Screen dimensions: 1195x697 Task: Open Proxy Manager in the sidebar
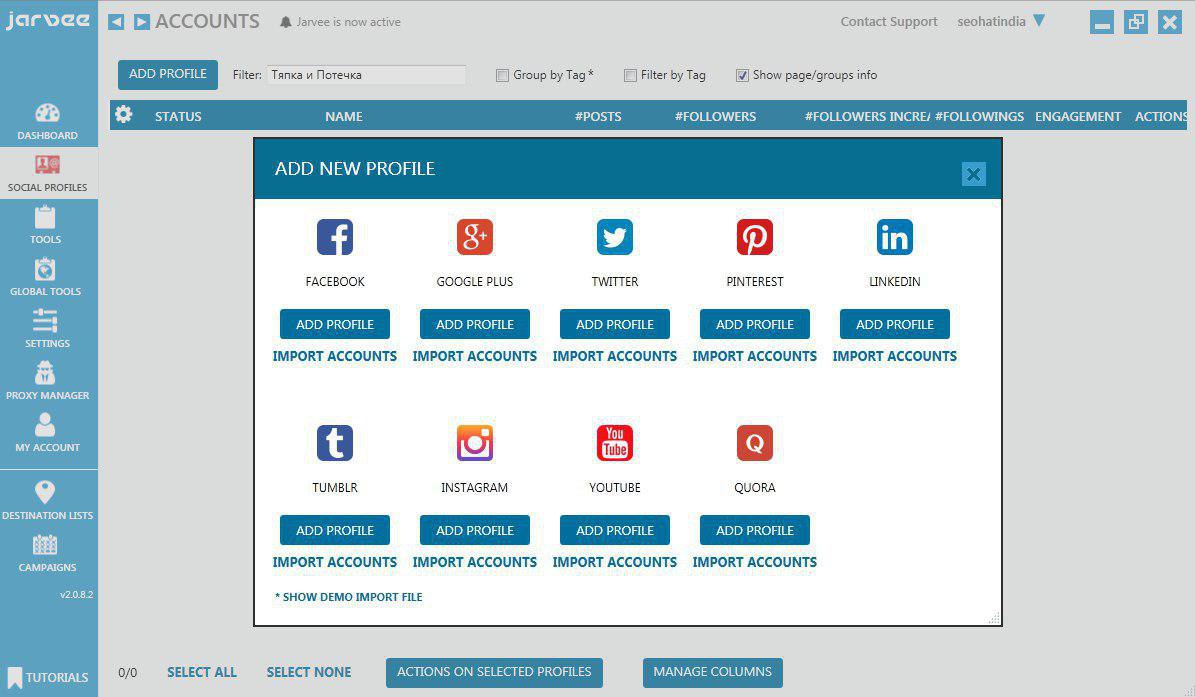pyautogui.click(x=47, y=381)
